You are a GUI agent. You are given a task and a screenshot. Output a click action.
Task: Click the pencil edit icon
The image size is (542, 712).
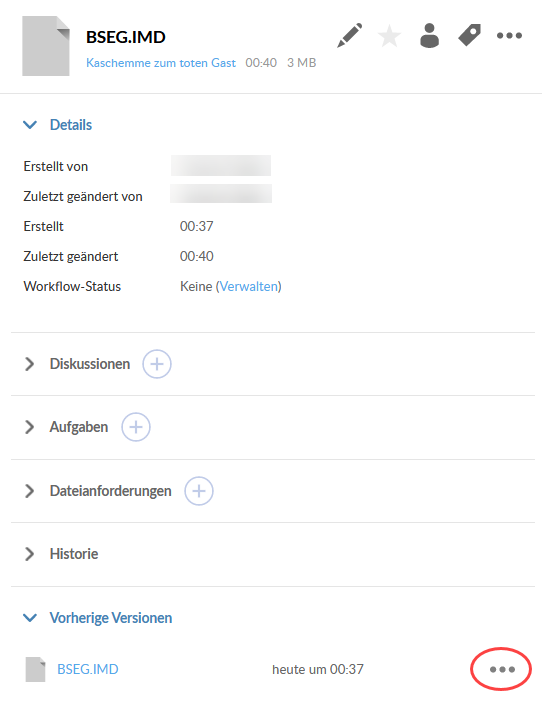pyautogui.click(x=350, y=35)
